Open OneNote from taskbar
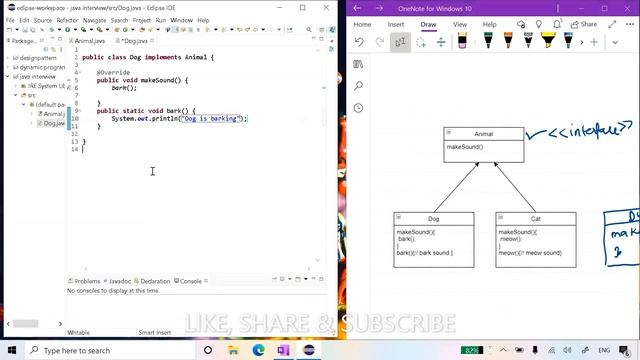 pyautogui.click(x=283, y=350)
